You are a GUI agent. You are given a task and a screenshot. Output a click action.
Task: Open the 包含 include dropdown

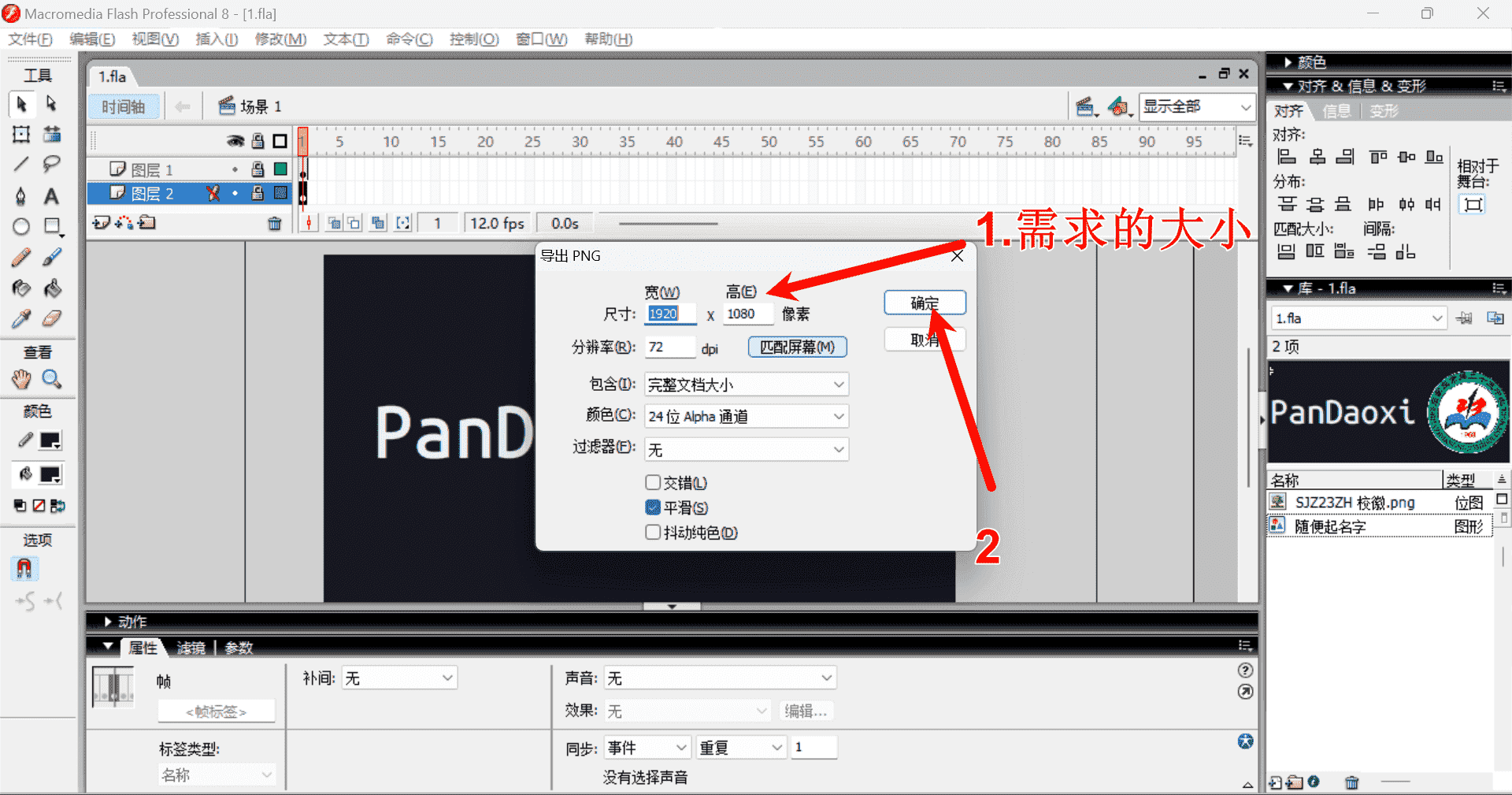746,384
